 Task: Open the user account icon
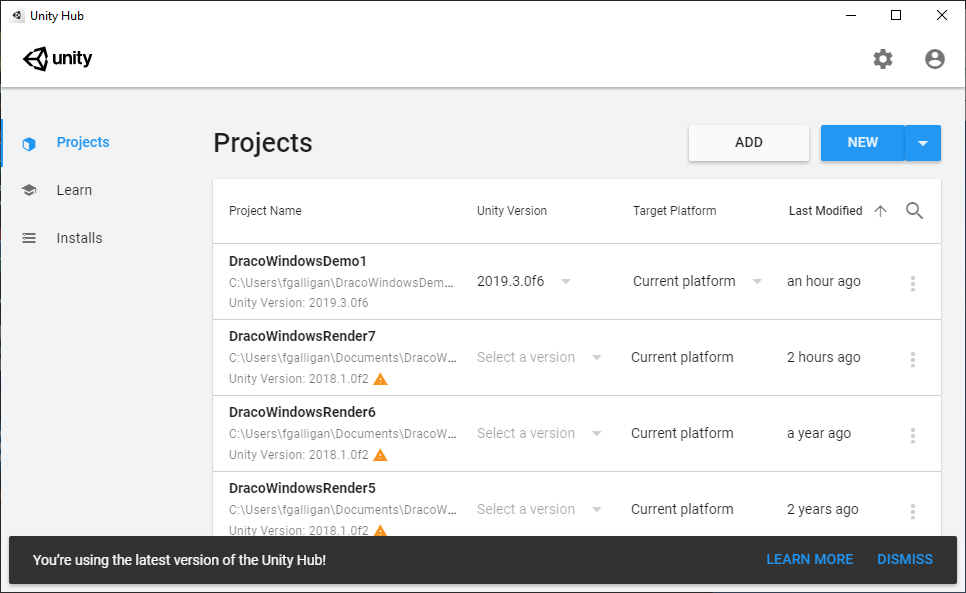pos(935,59)
